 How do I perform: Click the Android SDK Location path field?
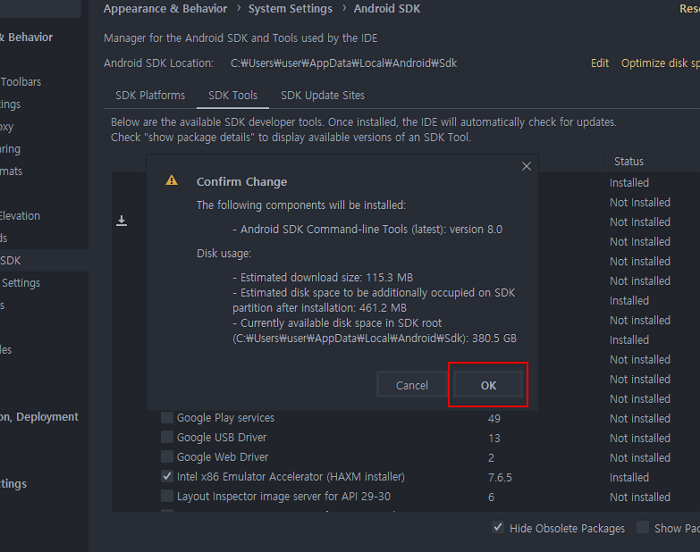tap(401, 63)
